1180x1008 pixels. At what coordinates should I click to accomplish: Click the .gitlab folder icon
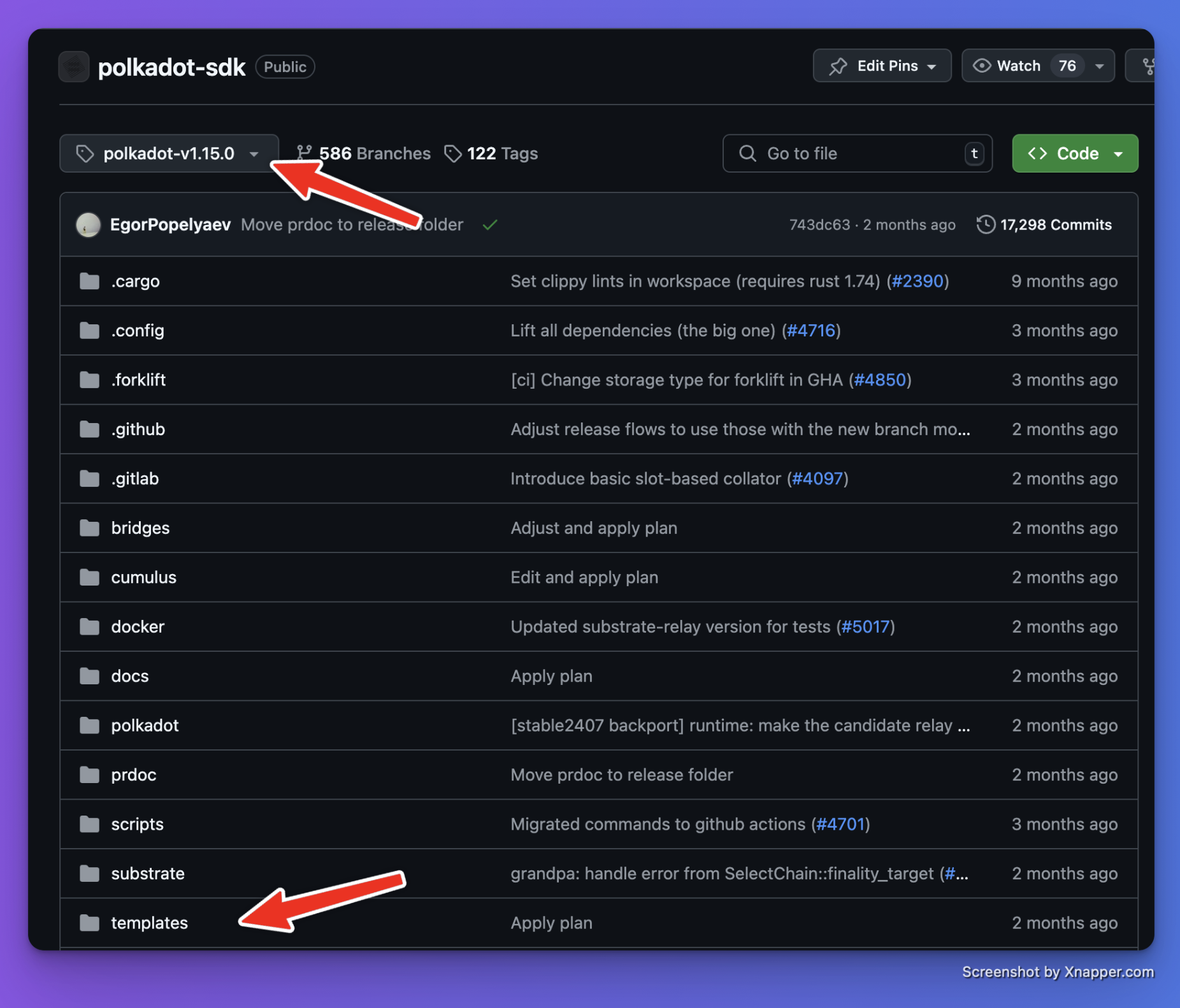point(89,479)
